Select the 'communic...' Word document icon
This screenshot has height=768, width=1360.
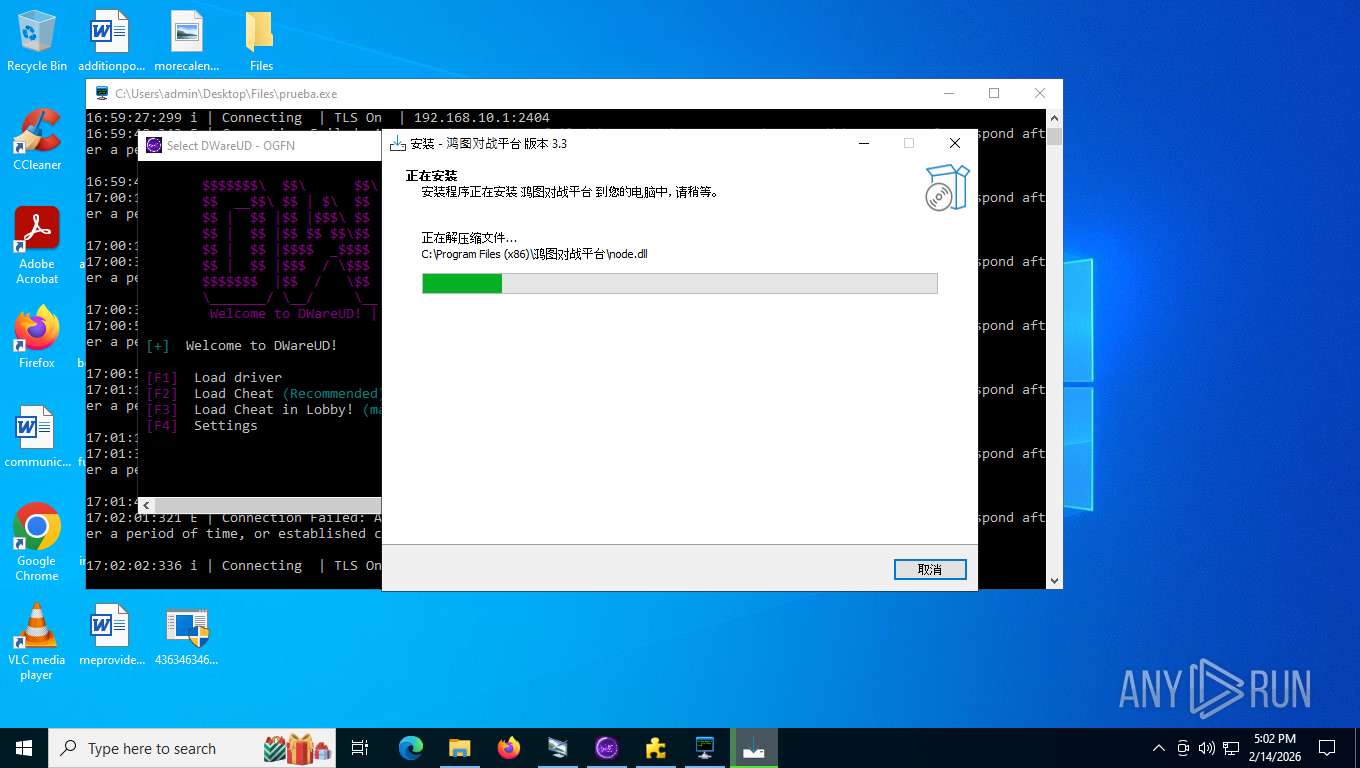[37, 437]
